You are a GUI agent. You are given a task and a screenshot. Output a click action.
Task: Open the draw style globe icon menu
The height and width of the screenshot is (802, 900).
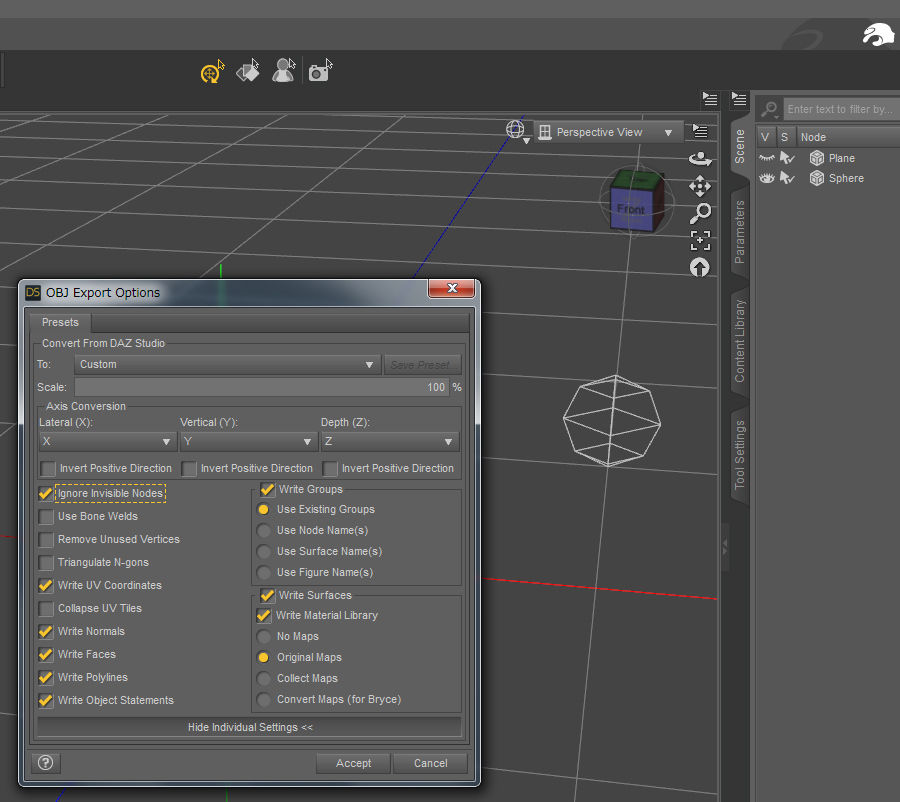pyautogui.click(x=516, y=131)
